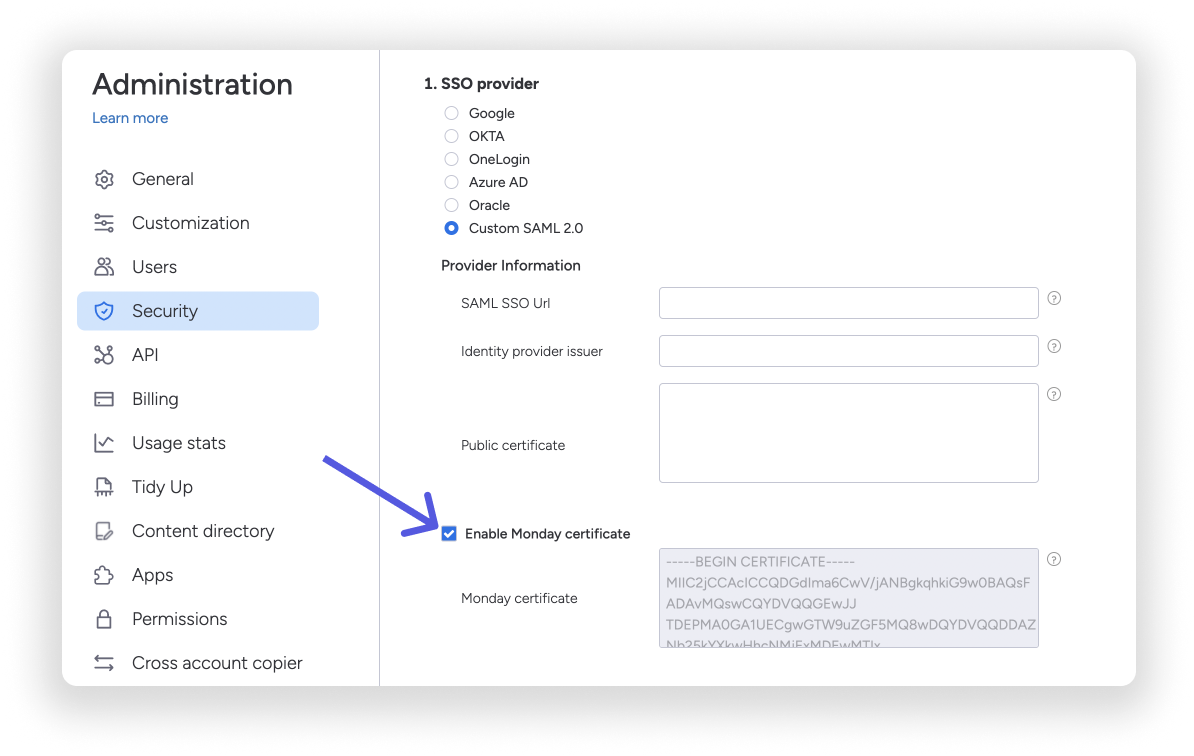Select the Users people icon
1194x756 pixels.
click(104, 267)
